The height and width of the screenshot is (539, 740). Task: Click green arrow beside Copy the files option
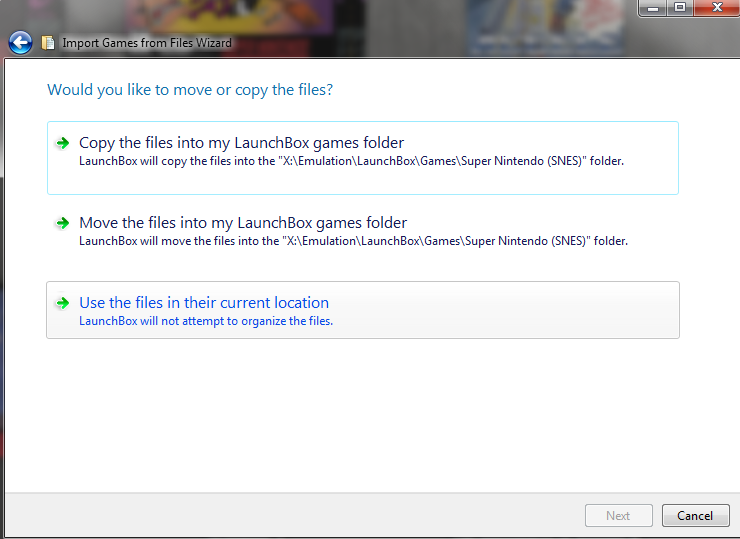pyautogui.click(x=63, y=143)
